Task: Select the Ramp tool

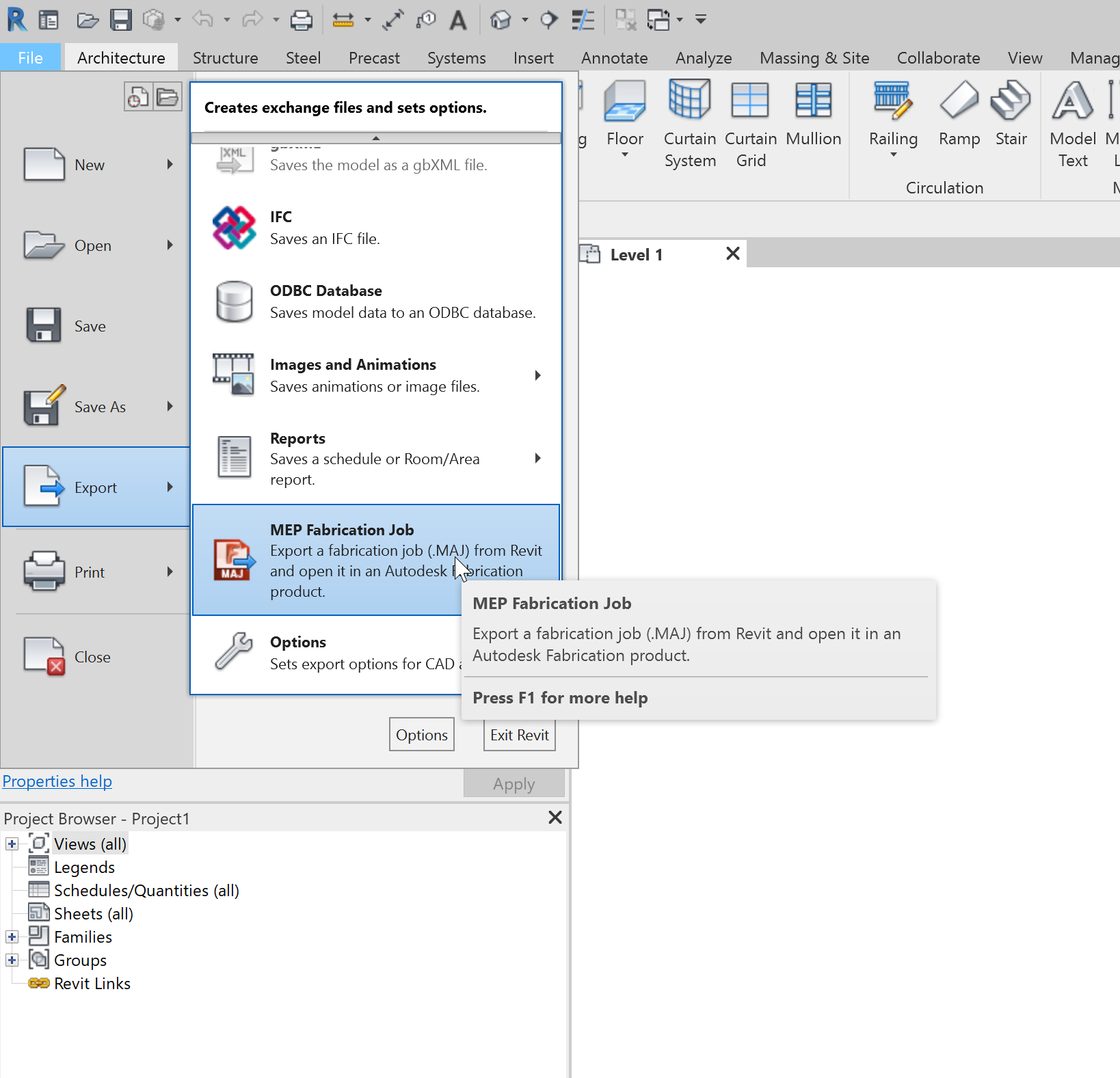Action: click(x=959, y=116)
